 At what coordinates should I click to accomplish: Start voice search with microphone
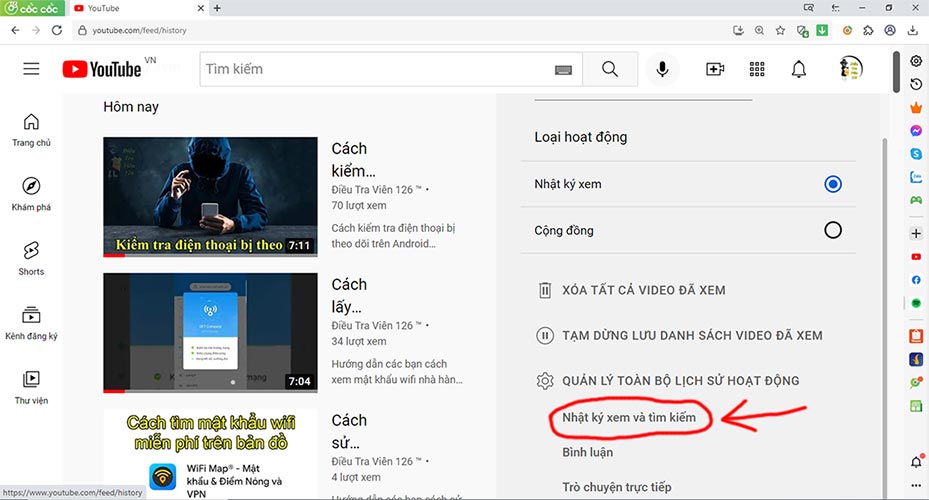(x=662, y=69)
